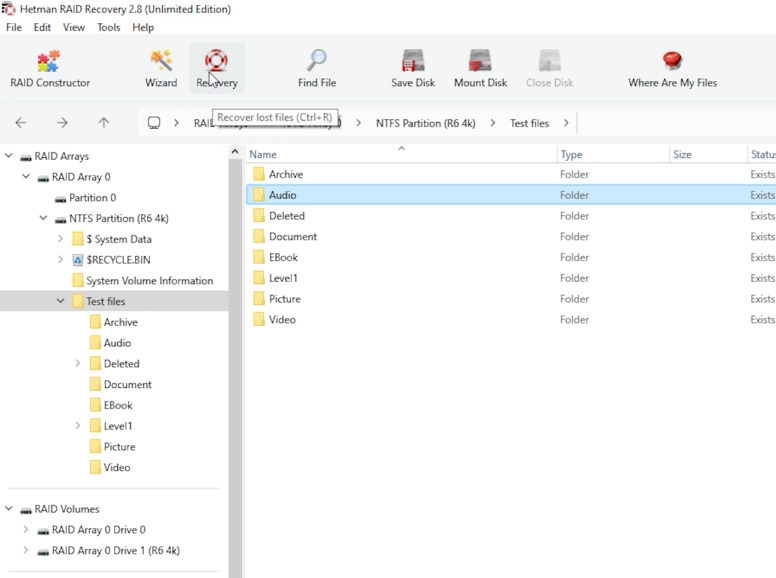This screenshot has width=776, height=578.
Task: Collapse the RAID Volumes section
Action: pyautogui.click(x=9, y=509)
